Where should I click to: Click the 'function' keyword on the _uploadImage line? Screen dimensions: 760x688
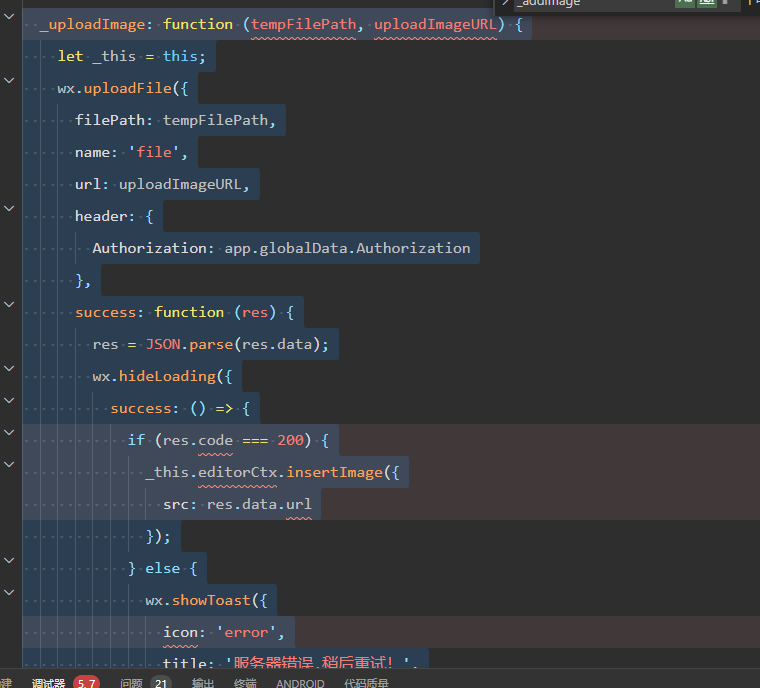pos(198,24)
